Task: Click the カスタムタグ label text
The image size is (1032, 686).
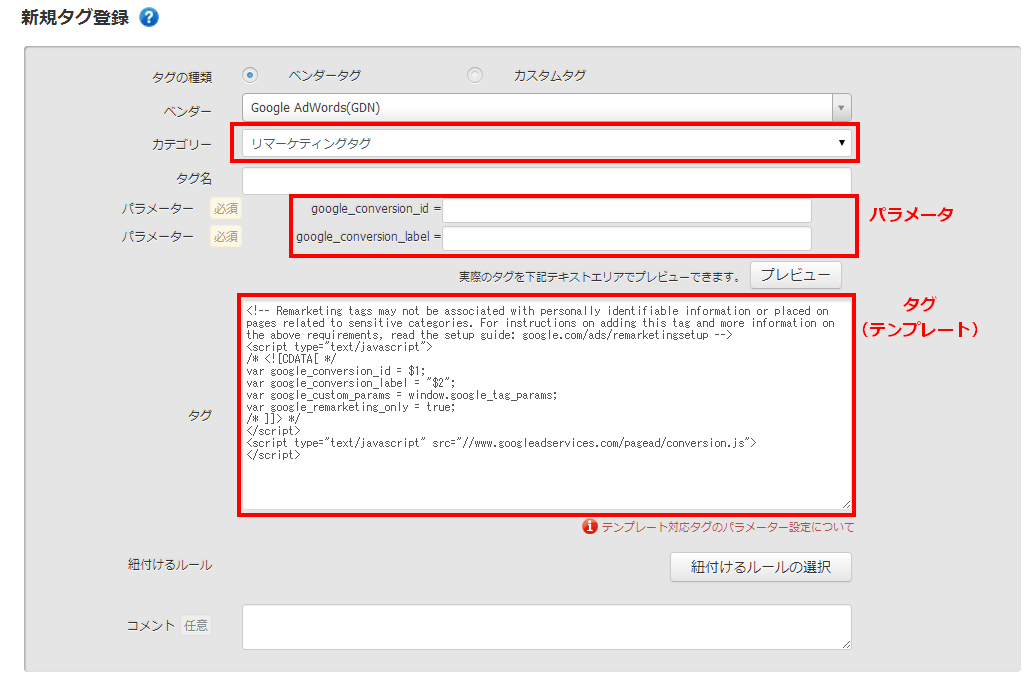Action: [x=550, y=76]
